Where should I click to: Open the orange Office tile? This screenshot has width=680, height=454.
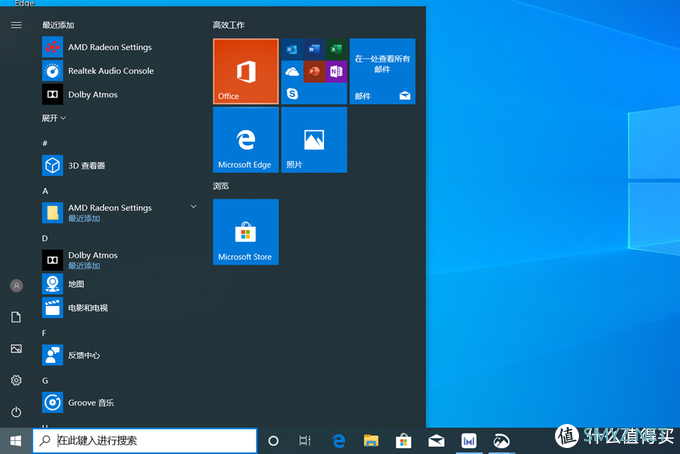(246, 71)
